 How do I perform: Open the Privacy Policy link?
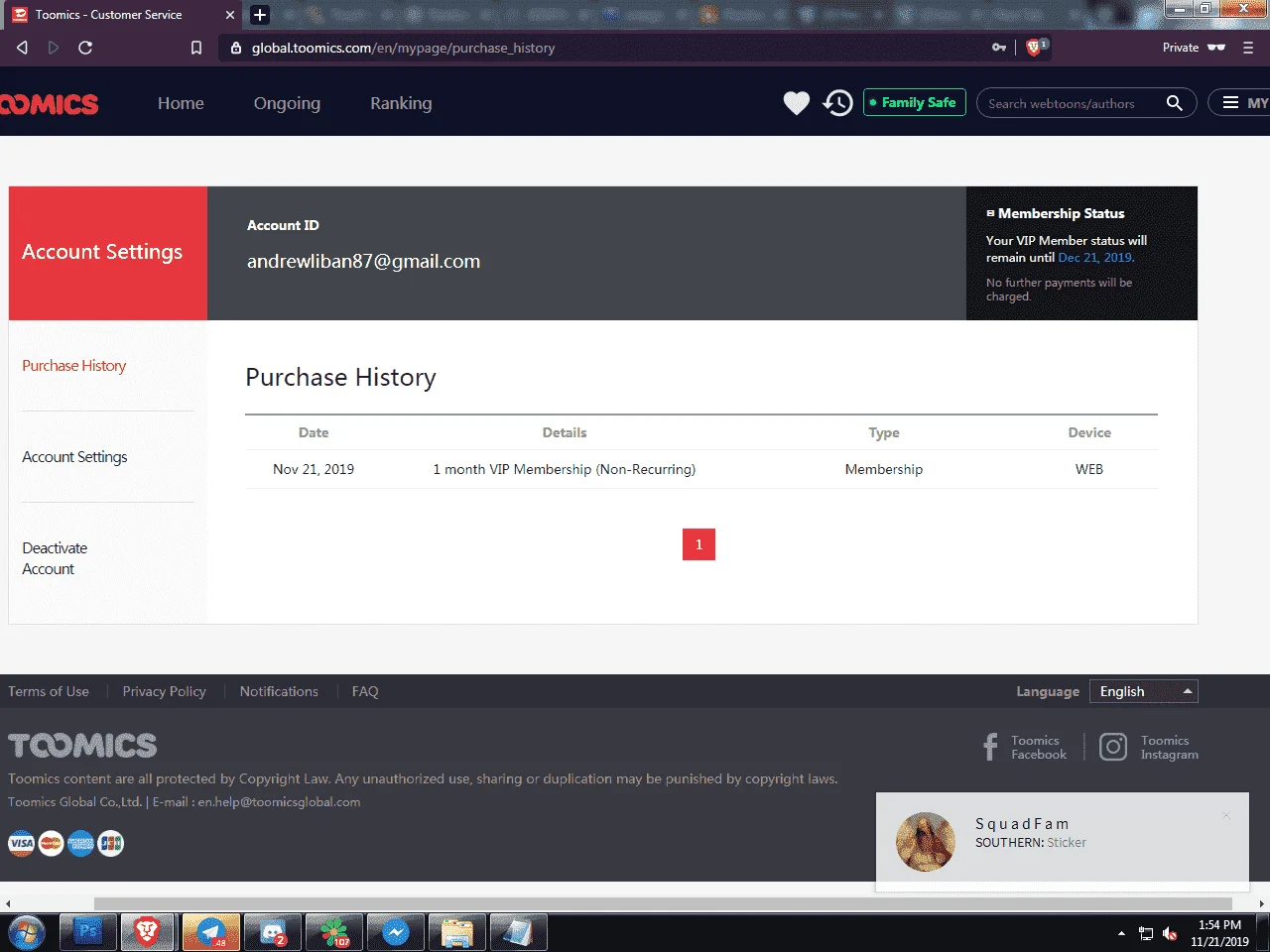[x=164, y=691]
